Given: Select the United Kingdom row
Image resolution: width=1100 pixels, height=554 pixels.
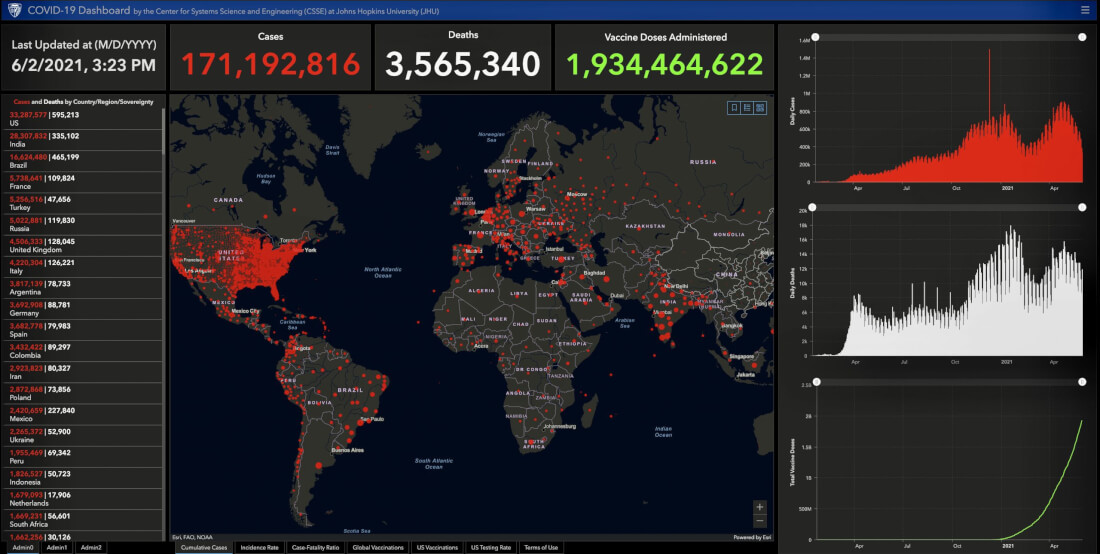Looking at the screenshot, I should pos(83,245).
